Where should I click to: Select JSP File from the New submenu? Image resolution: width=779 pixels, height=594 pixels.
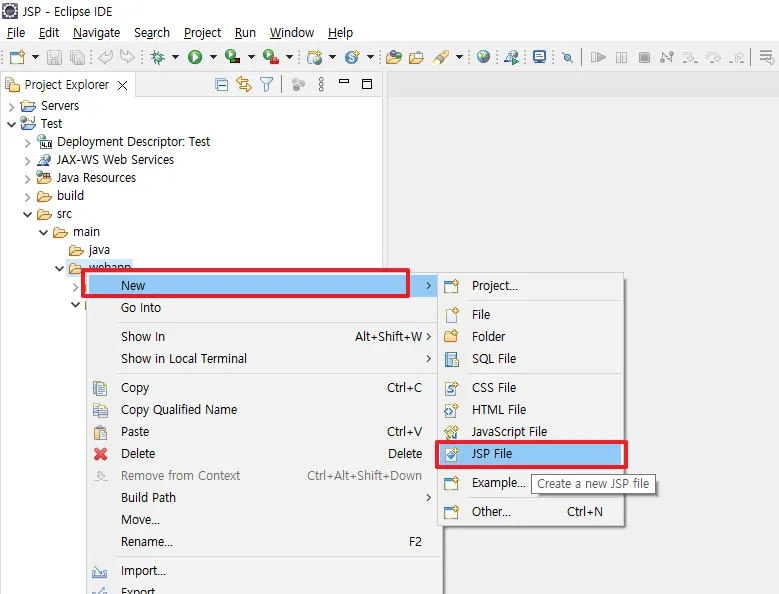point(492,454)
